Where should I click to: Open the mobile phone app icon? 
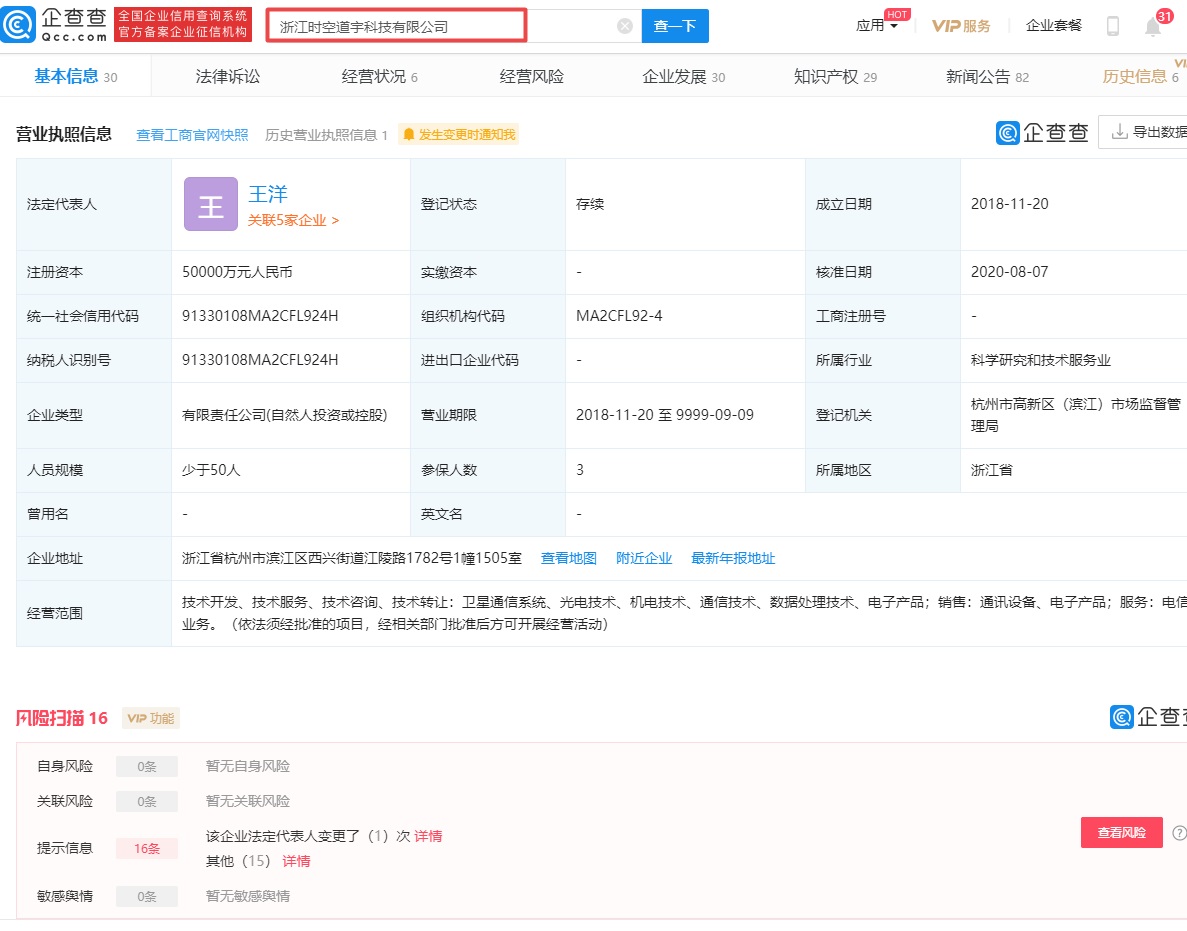pos(1112,26)
